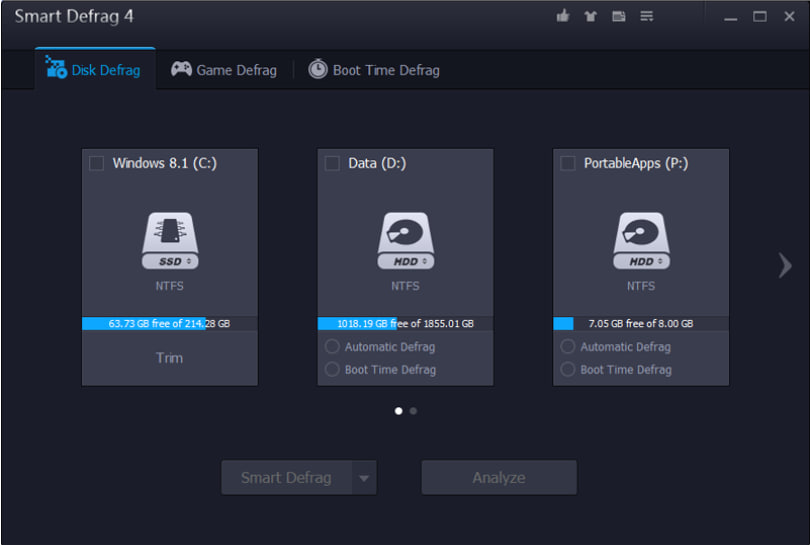Image resolution: width=810 pixels, height=545 pixels.
Task: Switch to the Game Defrag tab
Action: tap(224, 70)
